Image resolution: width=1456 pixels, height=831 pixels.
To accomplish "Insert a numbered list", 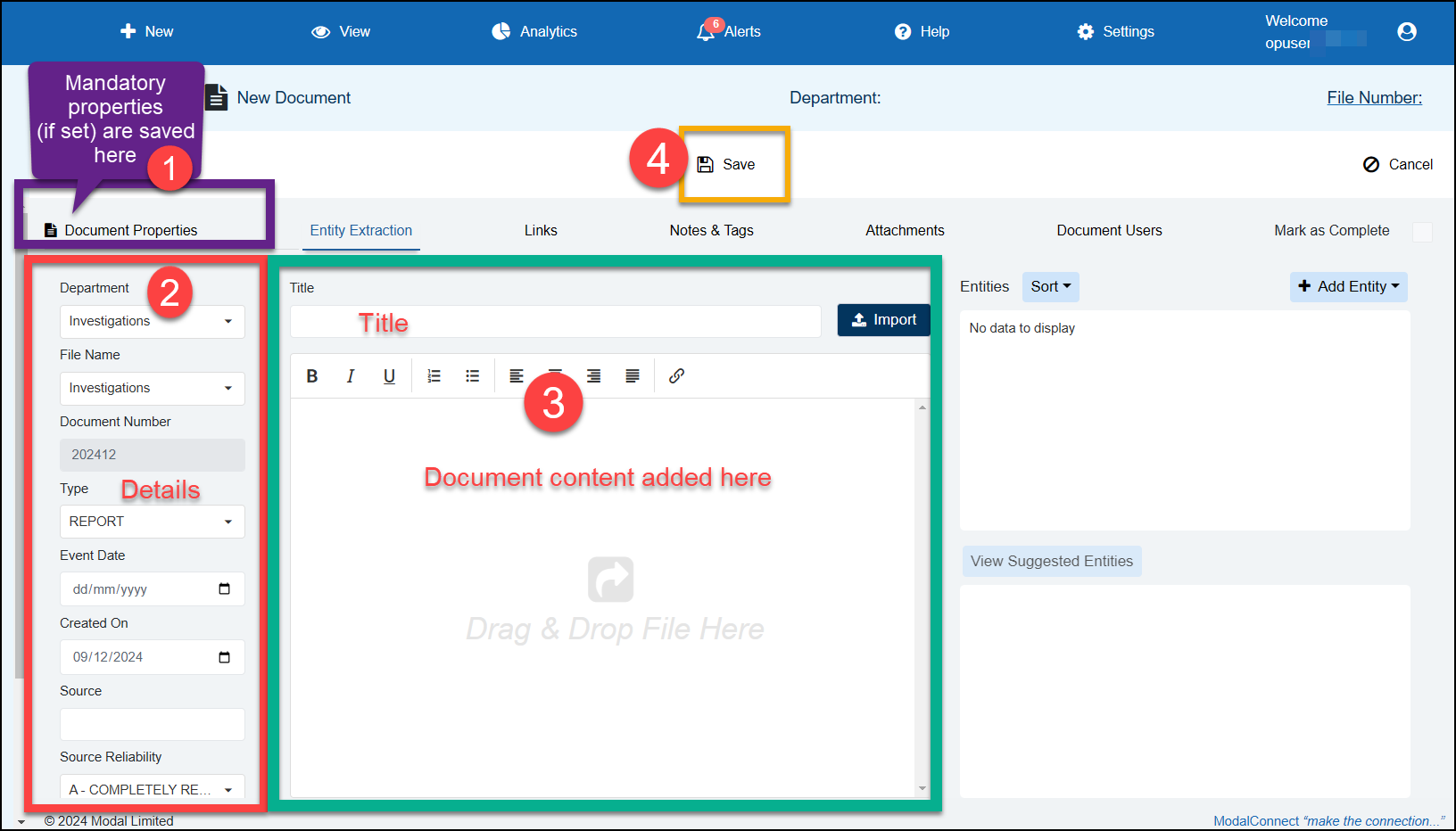I will click(x=434, y=376).
